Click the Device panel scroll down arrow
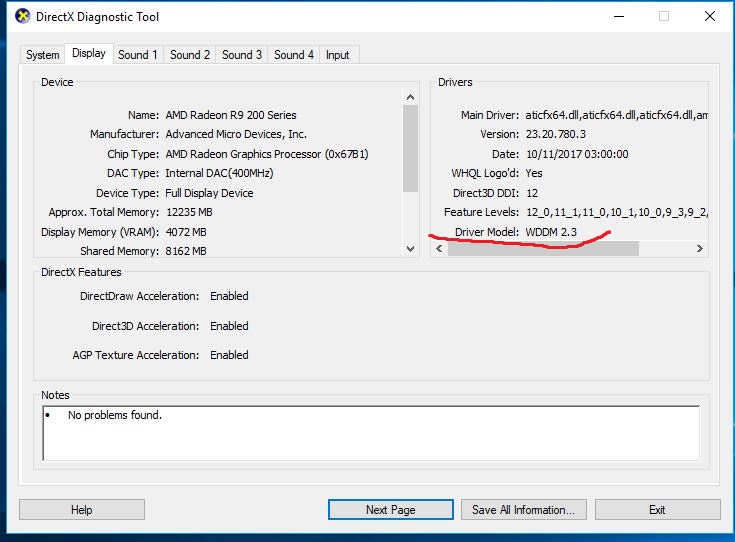This screenshot has height=542, width=735. (x=411, y=248)
